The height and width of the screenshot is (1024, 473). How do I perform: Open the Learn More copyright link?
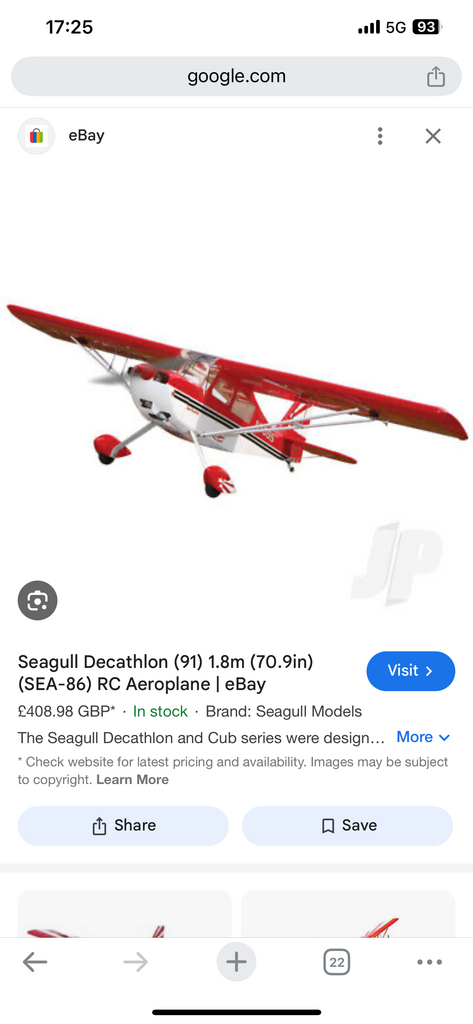133,780
